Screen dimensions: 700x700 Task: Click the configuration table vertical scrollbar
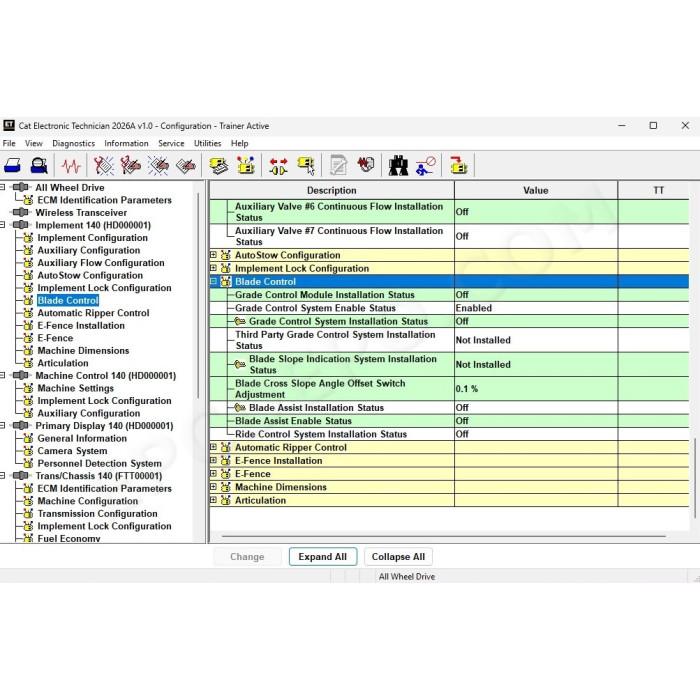click(x=695, y=478)
